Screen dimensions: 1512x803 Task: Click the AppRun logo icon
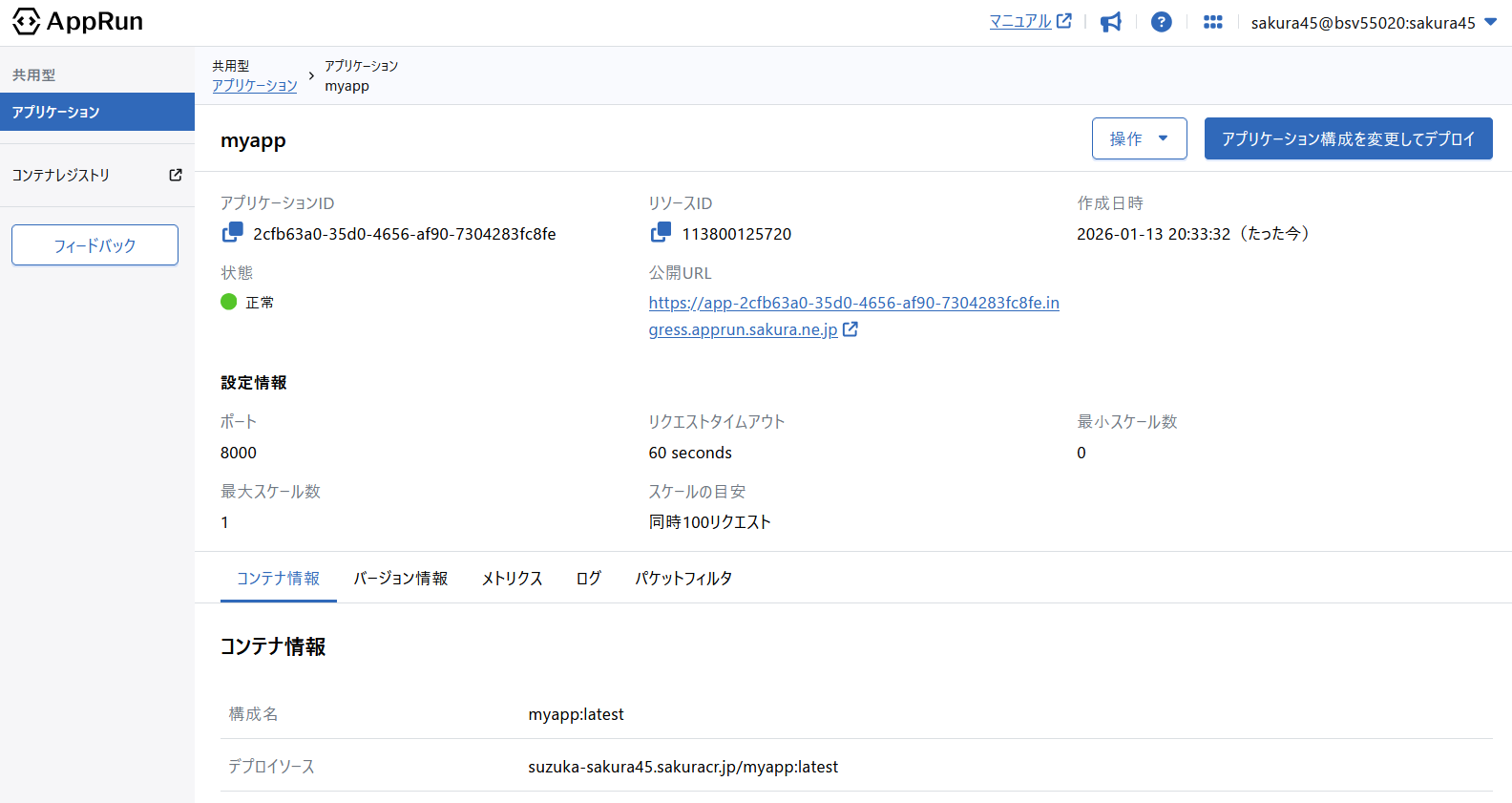click(26, 21)
